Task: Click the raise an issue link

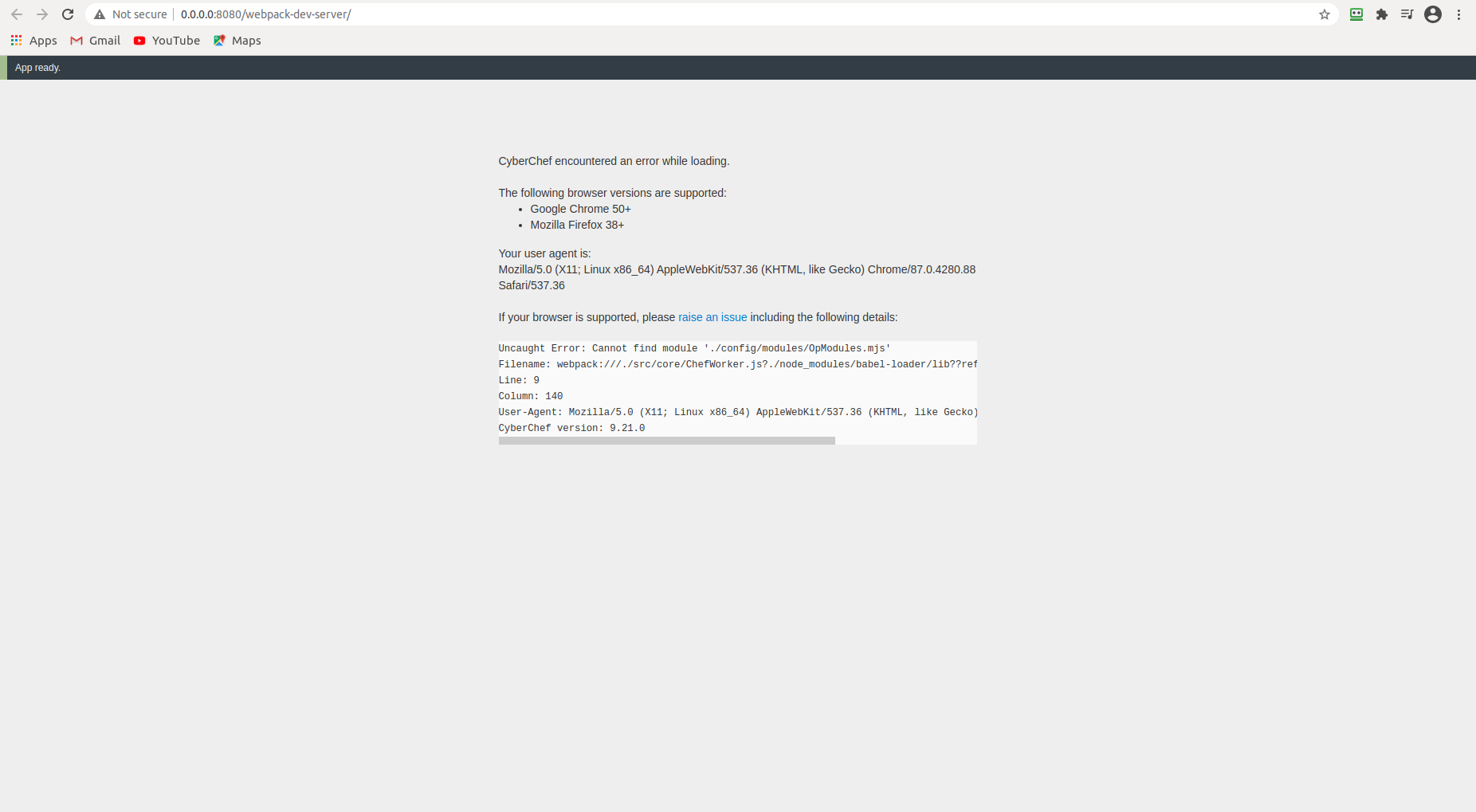Action: pyautogui.click(x=712, y=316)
